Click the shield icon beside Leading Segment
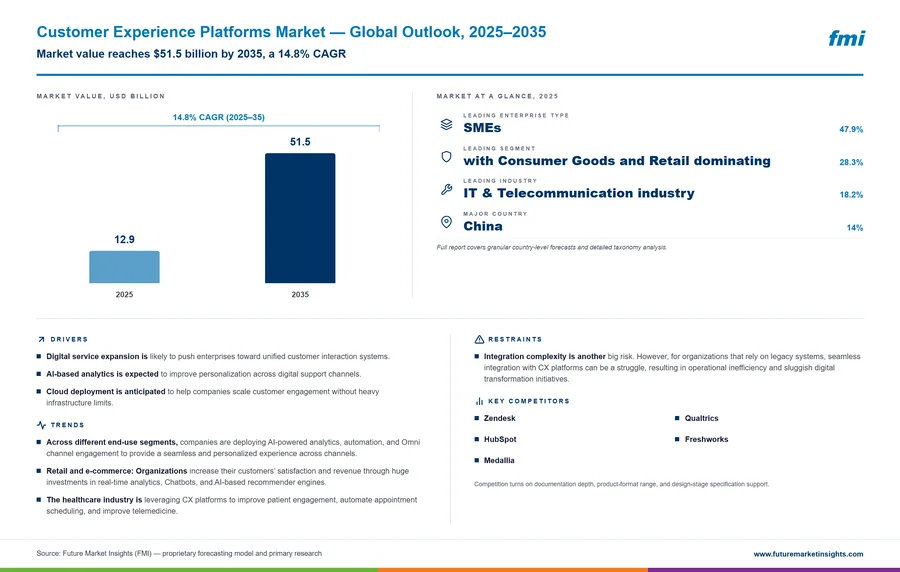 446,157
